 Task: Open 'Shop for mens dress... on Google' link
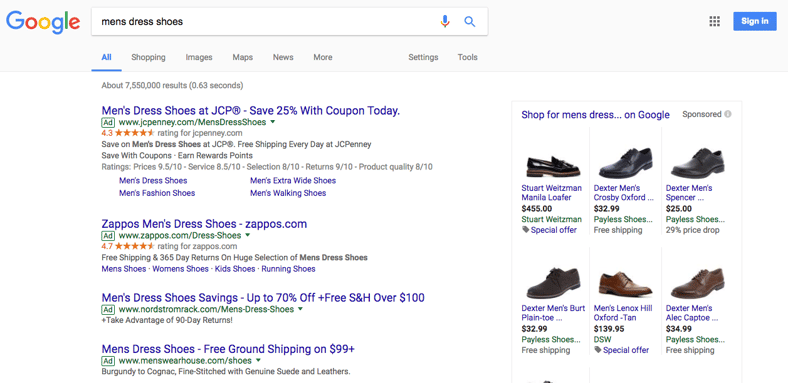[x=596, y=115]
